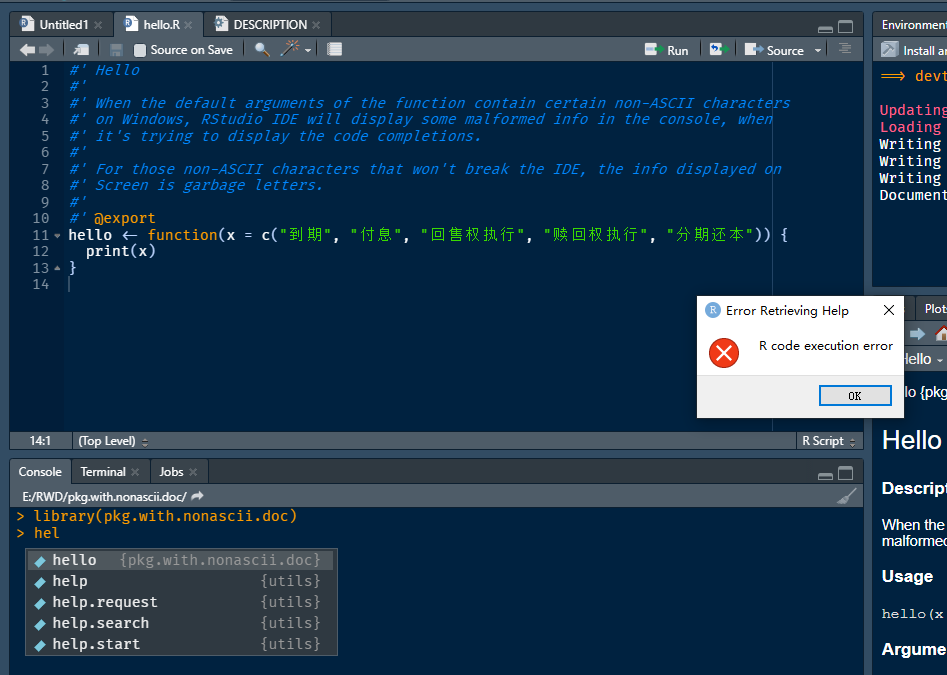Click Install and Restart in Build pane
Viewport: 947px width, 675px height.
[913, 48]
